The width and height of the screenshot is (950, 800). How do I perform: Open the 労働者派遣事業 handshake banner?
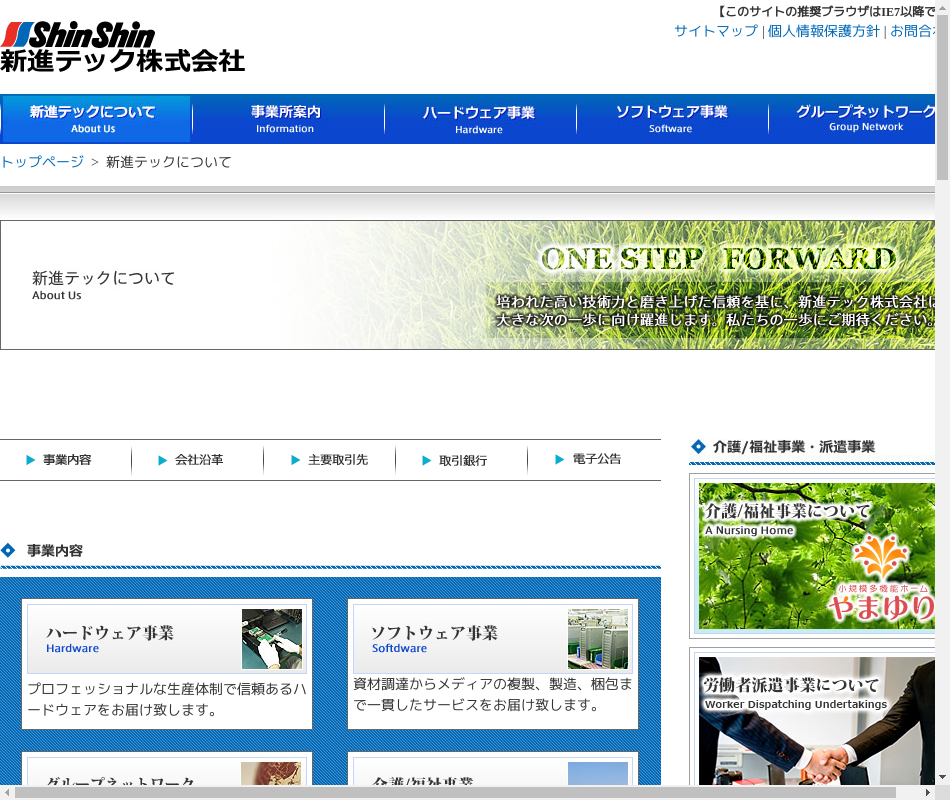pyautogui.click(x=816, y=722)
